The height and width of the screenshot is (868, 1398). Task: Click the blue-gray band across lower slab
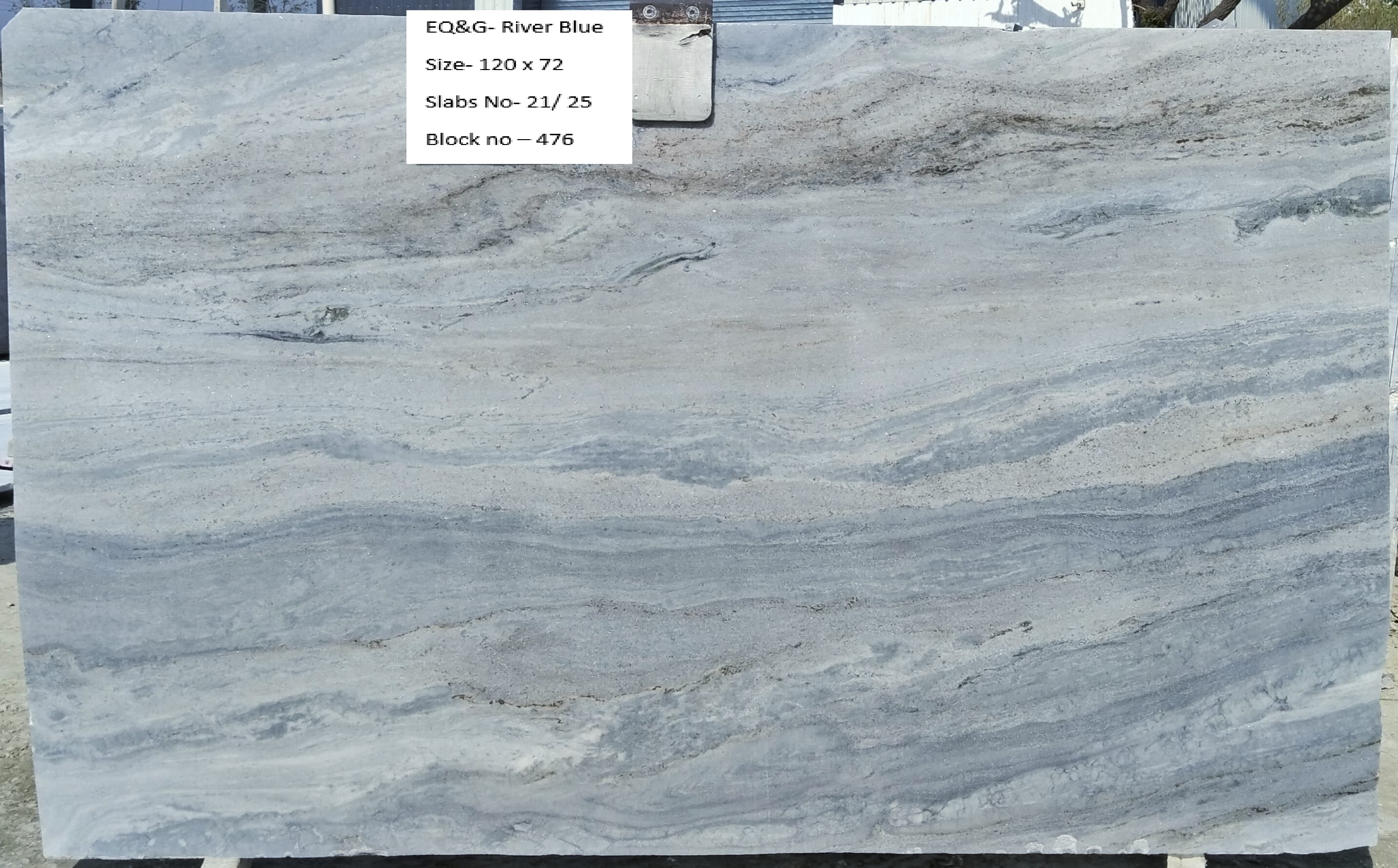coord(402,545)
